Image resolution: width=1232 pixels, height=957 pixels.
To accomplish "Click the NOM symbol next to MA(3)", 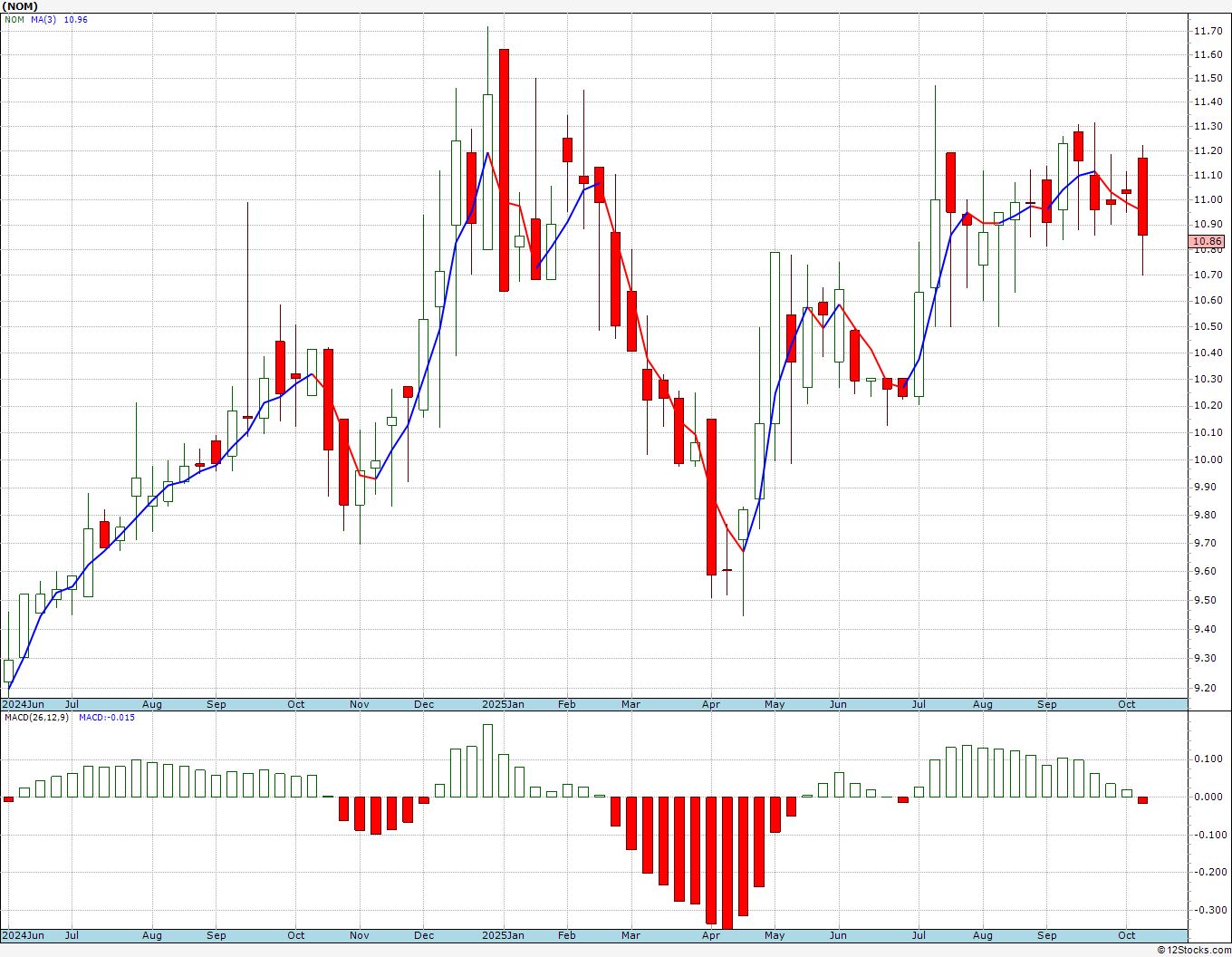I will (x=14, y=19).
